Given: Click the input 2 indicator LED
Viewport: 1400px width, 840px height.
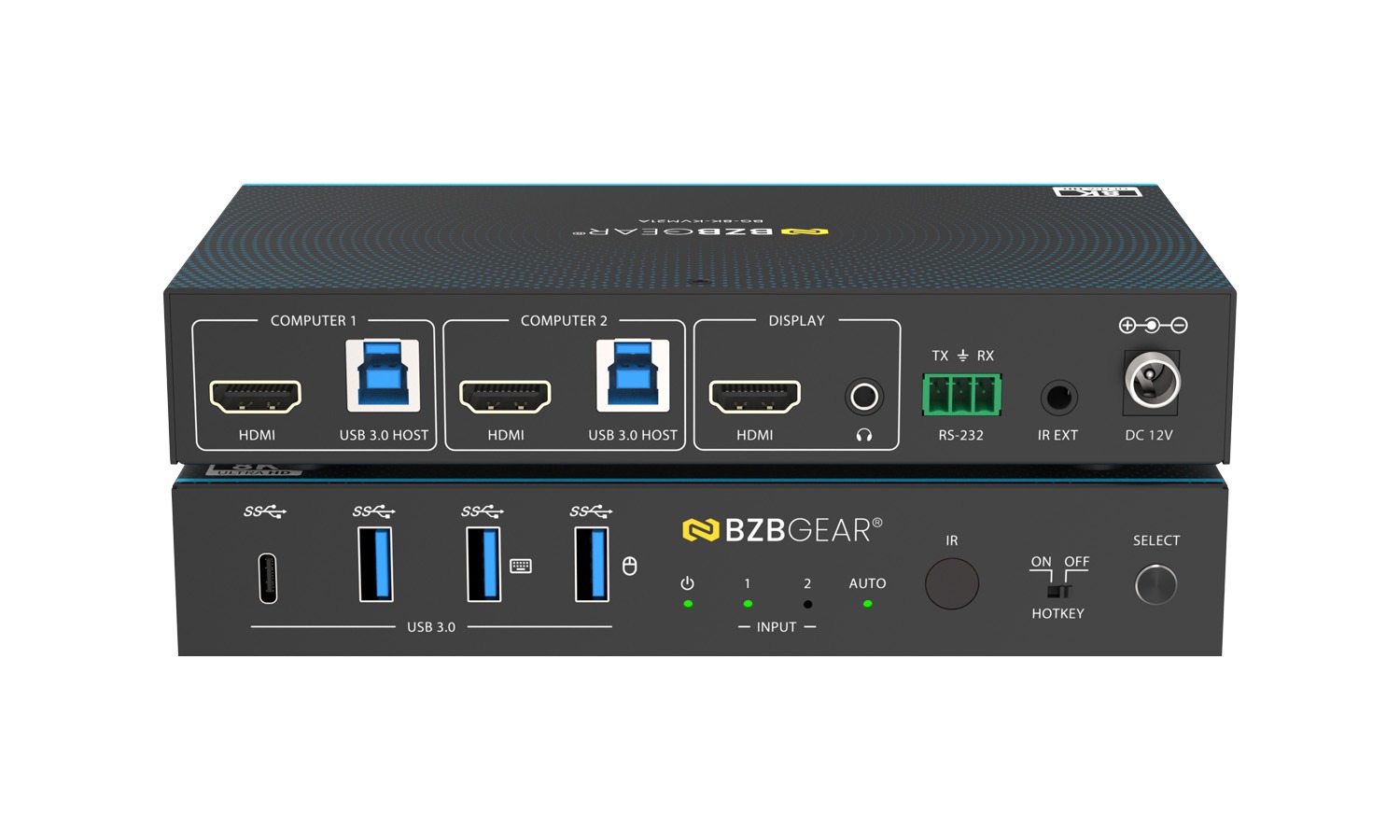Looking at the screenshot, I should [807, 604].
